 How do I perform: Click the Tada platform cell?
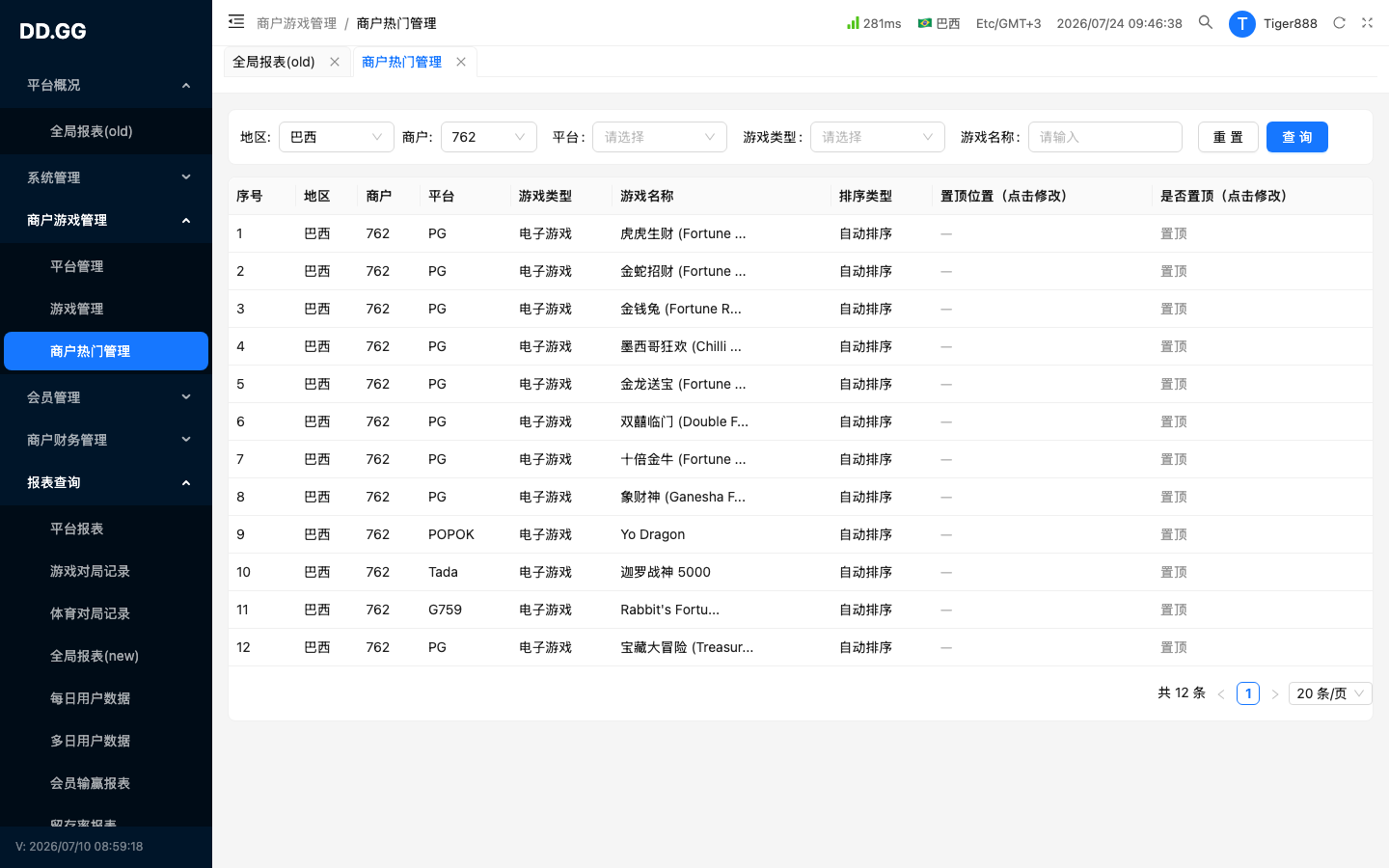443,572
